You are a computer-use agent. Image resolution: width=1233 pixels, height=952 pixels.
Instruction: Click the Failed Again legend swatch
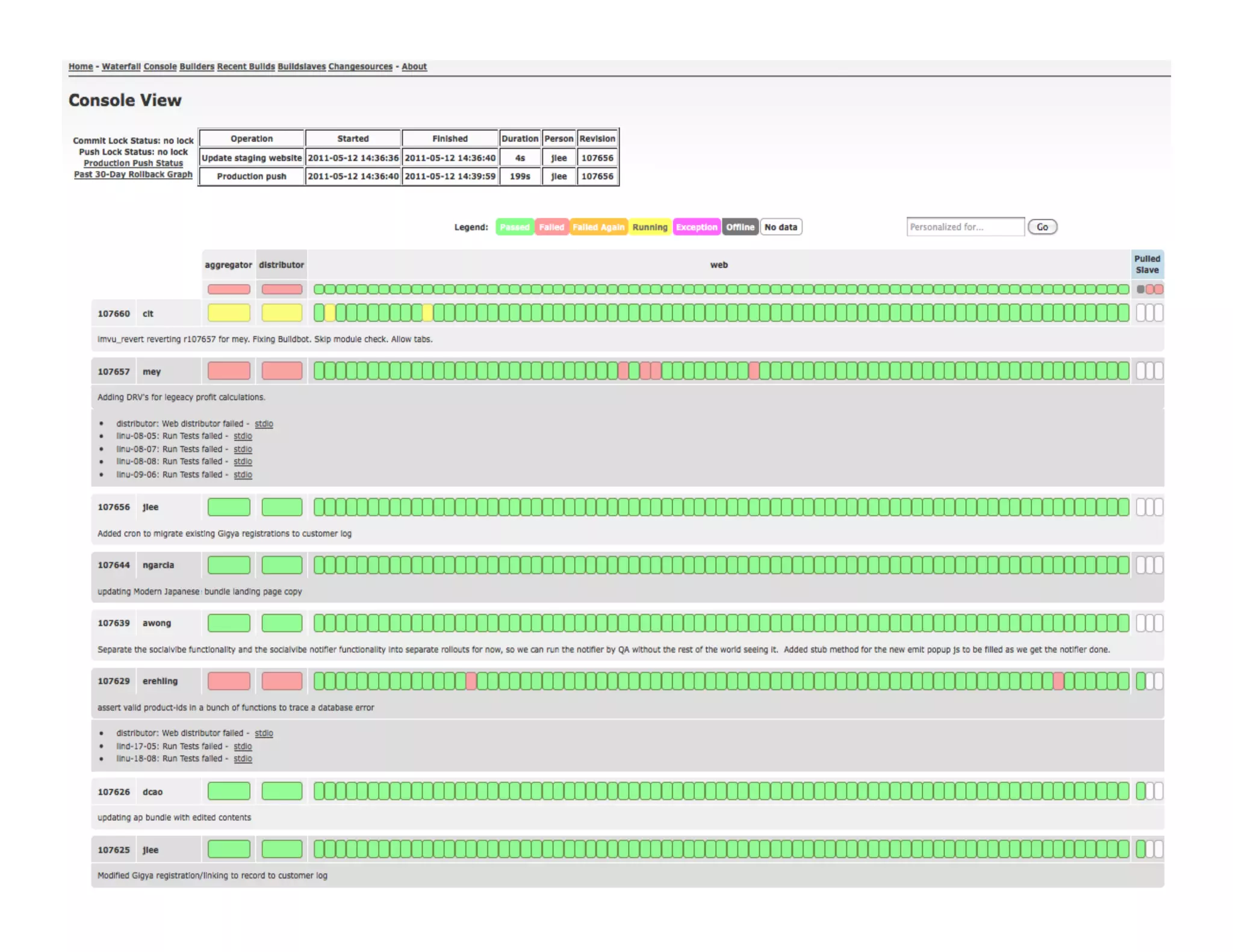598,227
